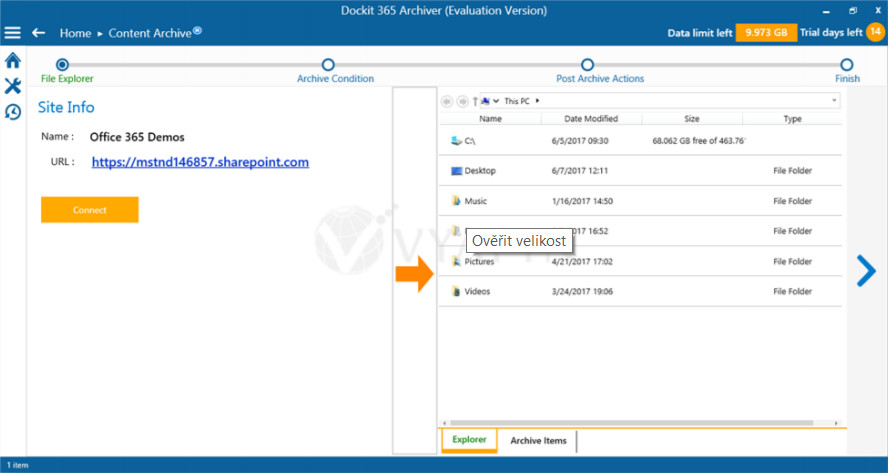The width and height of the screenshot is (888, 473).
Task: Select the 6/5/2017 09:30 date cell
Action: (580, 141)
